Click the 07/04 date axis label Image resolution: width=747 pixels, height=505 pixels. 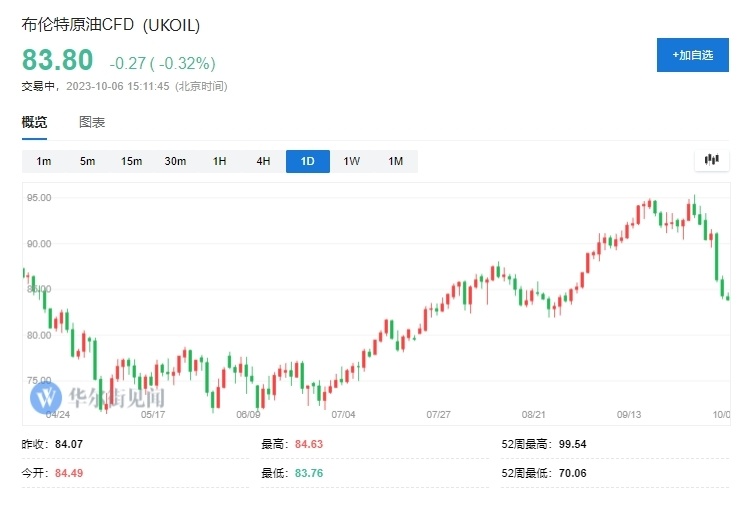(x=343, y=413)
